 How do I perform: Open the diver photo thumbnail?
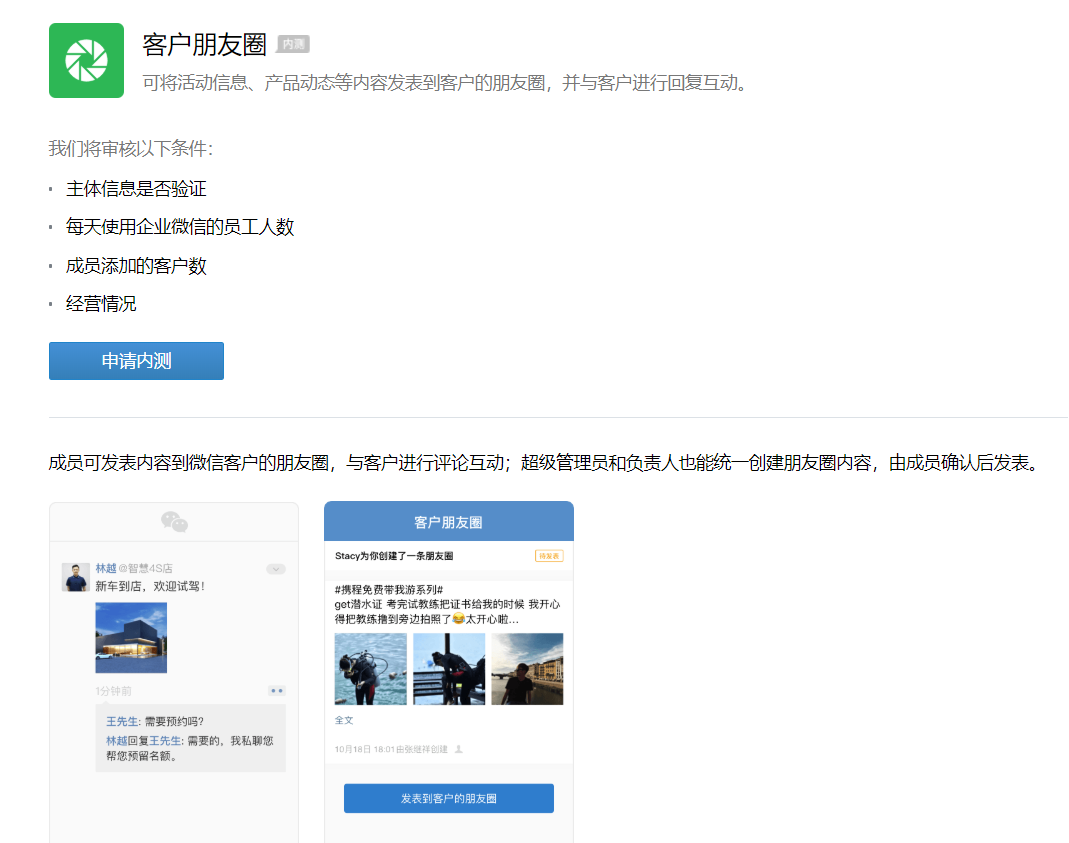pos(371,669)
